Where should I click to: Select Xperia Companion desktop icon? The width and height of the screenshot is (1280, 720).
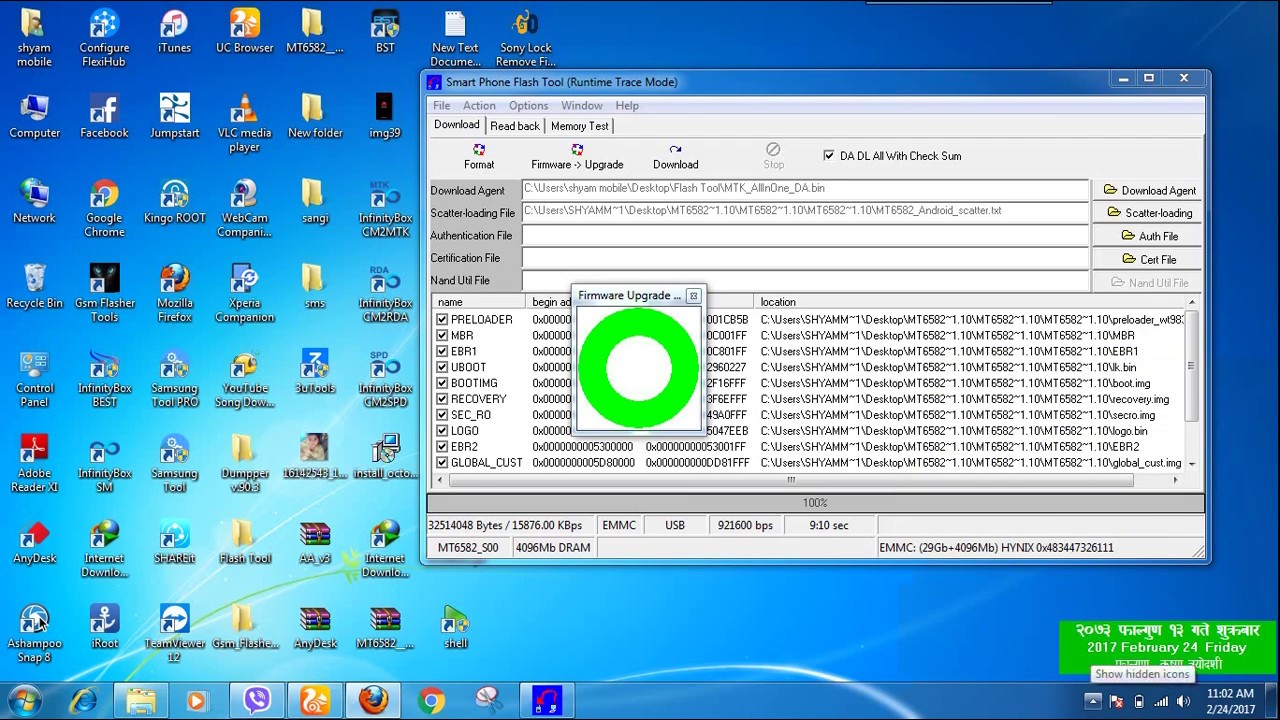(x=244, y=294)
